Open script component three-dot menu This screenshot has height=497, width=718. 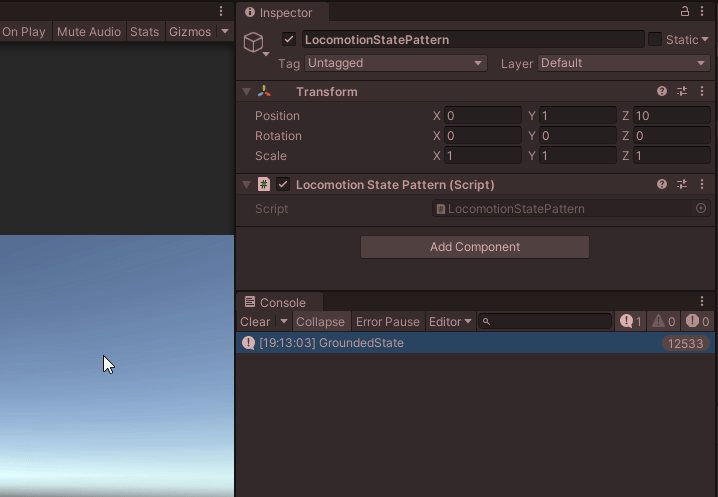click(702, 184)
